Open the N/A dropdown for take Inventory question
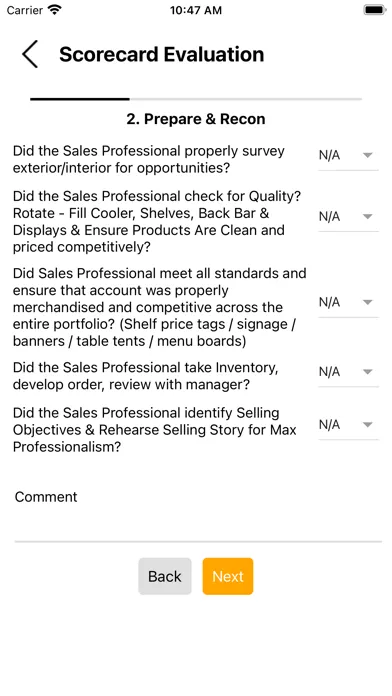Screen dimensions: 392x696 coord(348,372)
